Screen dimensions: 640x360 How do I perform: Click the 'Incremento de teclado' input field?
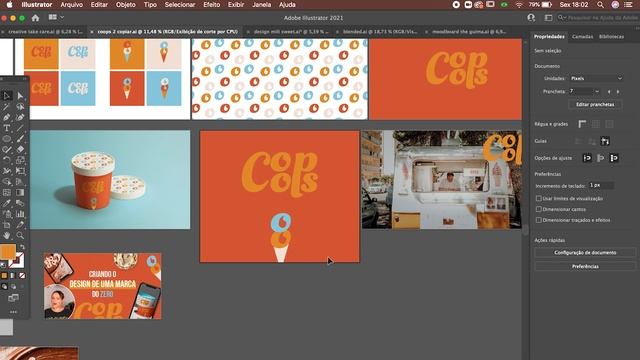tap(601, 185)
